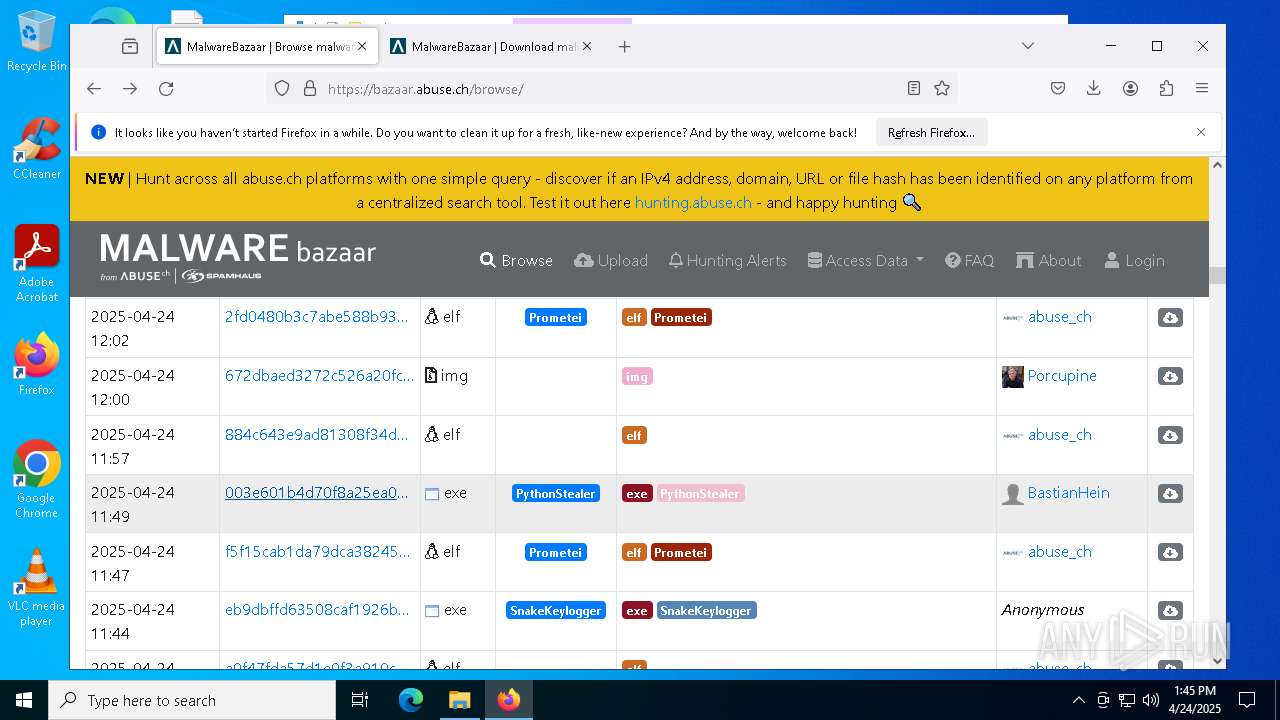Close the Download malware tab
This screenshot has width=1280, height=720.
point(587,46)
